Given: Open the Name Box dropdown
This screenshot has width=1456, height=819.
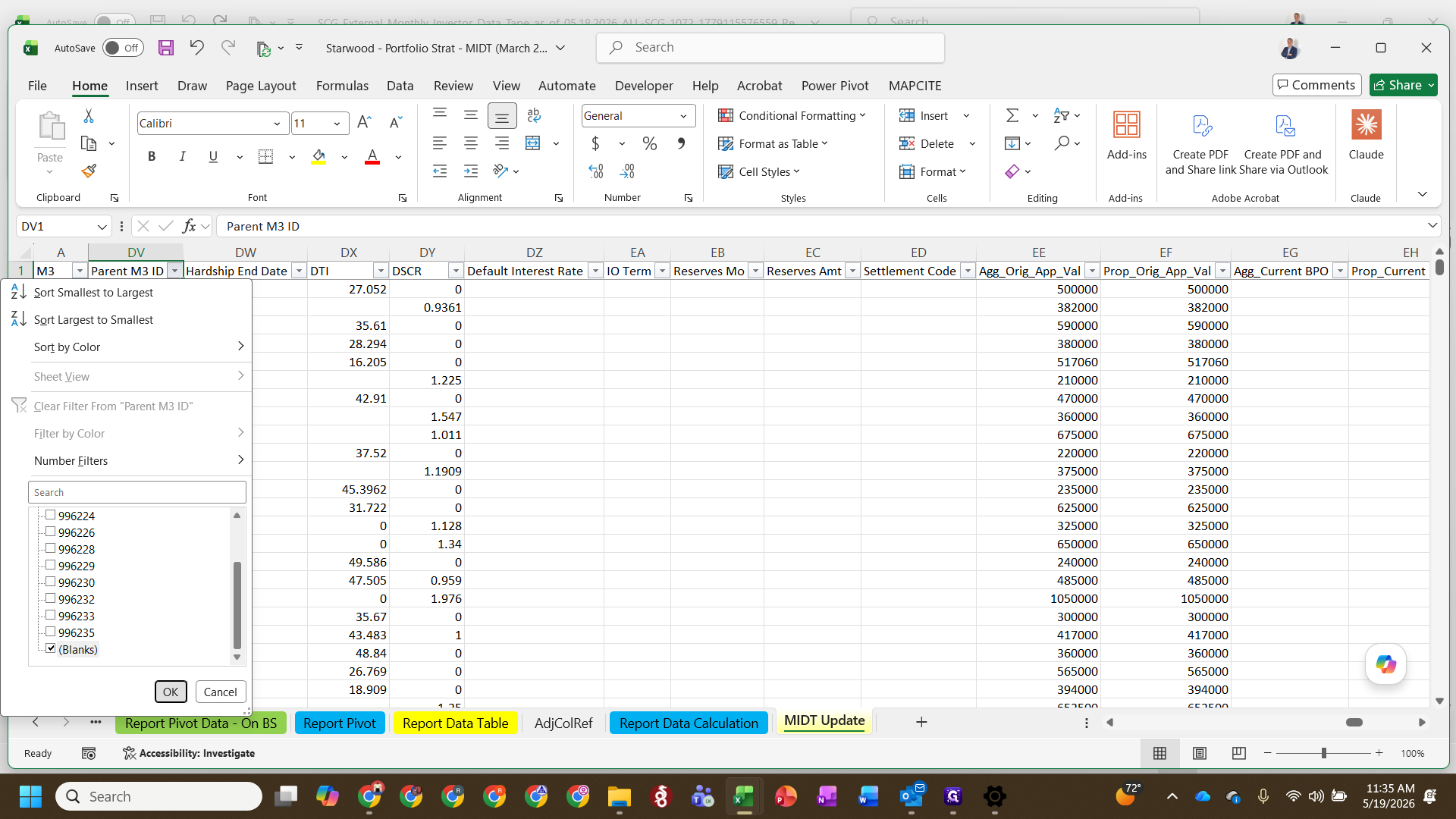Looking at the screenshot, I should click(x=102, y=227).
